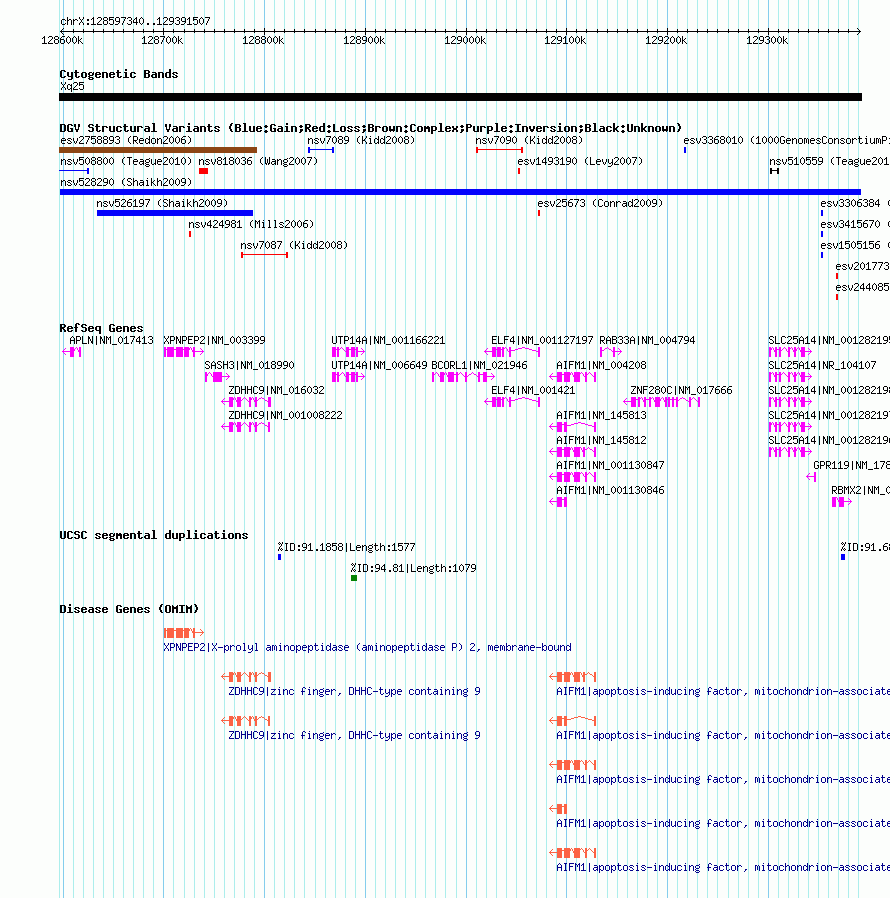This screenshot has width=890, height=898.
Task: Select the RBMX2 gene label
Action: (860, 491)
